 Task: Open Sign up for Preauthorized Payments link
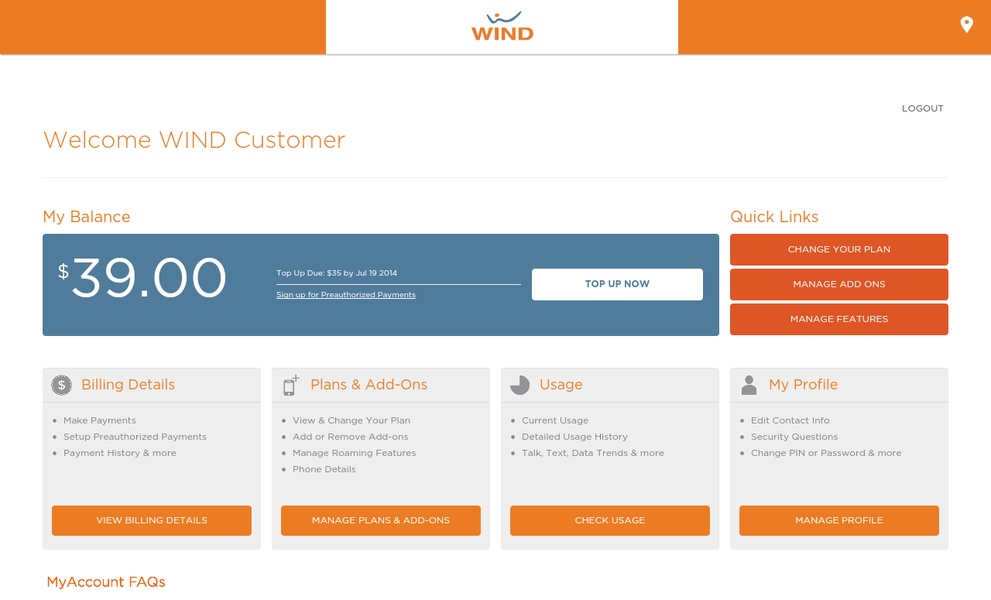coord(346,295)
